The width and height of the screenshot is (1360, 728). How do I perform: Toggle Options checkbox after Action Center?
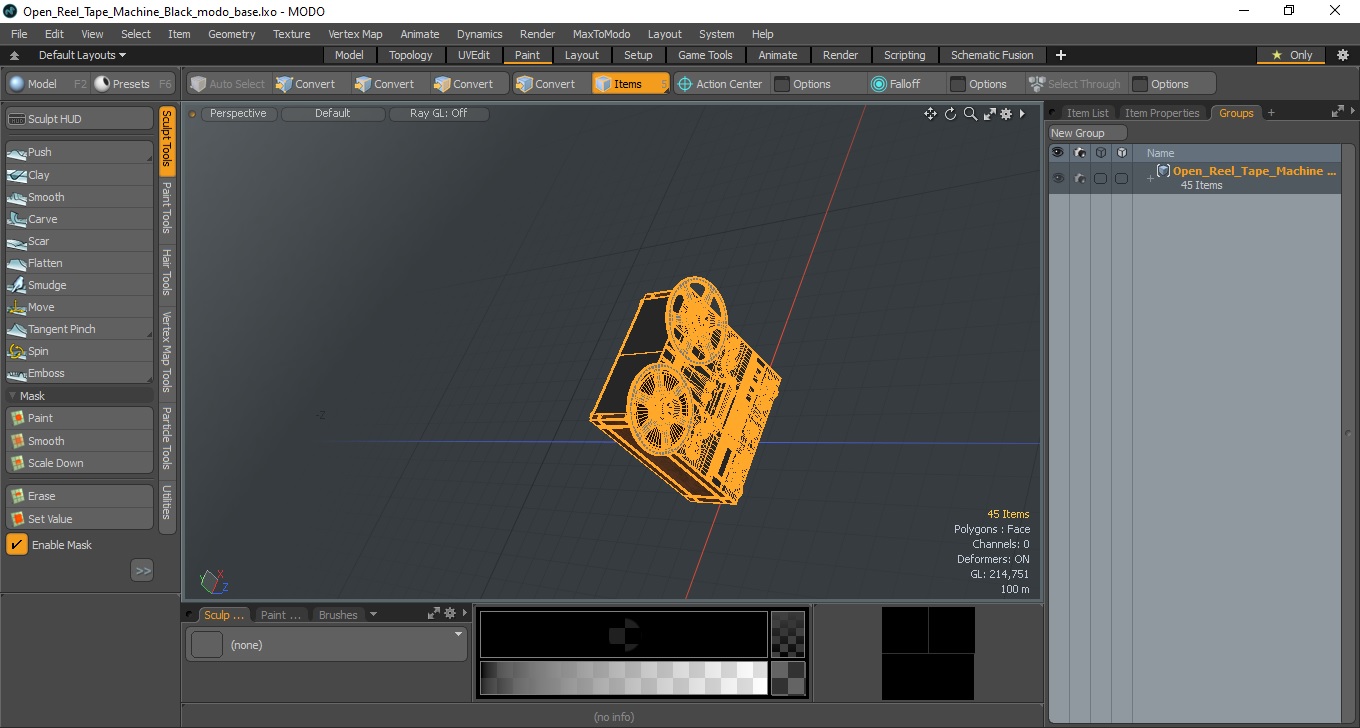coord(782,84)
